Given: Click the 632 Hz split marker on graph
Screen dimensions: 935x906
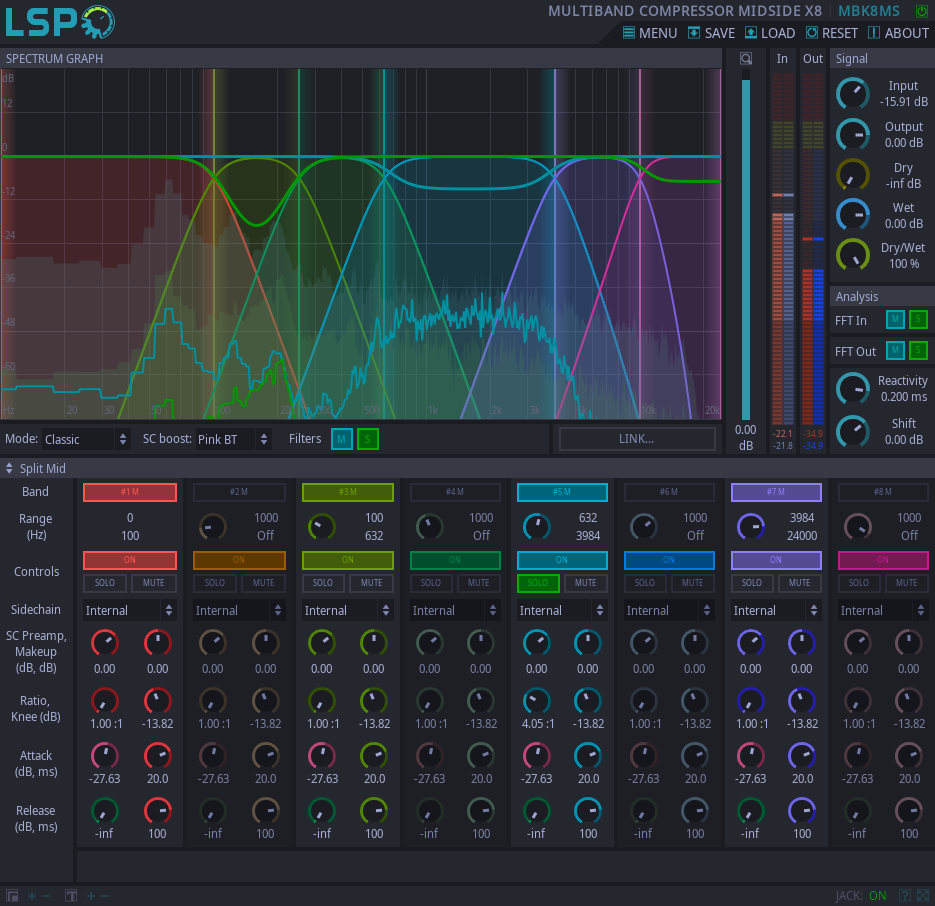Looking at the screenshot, I should coord(383,245).
